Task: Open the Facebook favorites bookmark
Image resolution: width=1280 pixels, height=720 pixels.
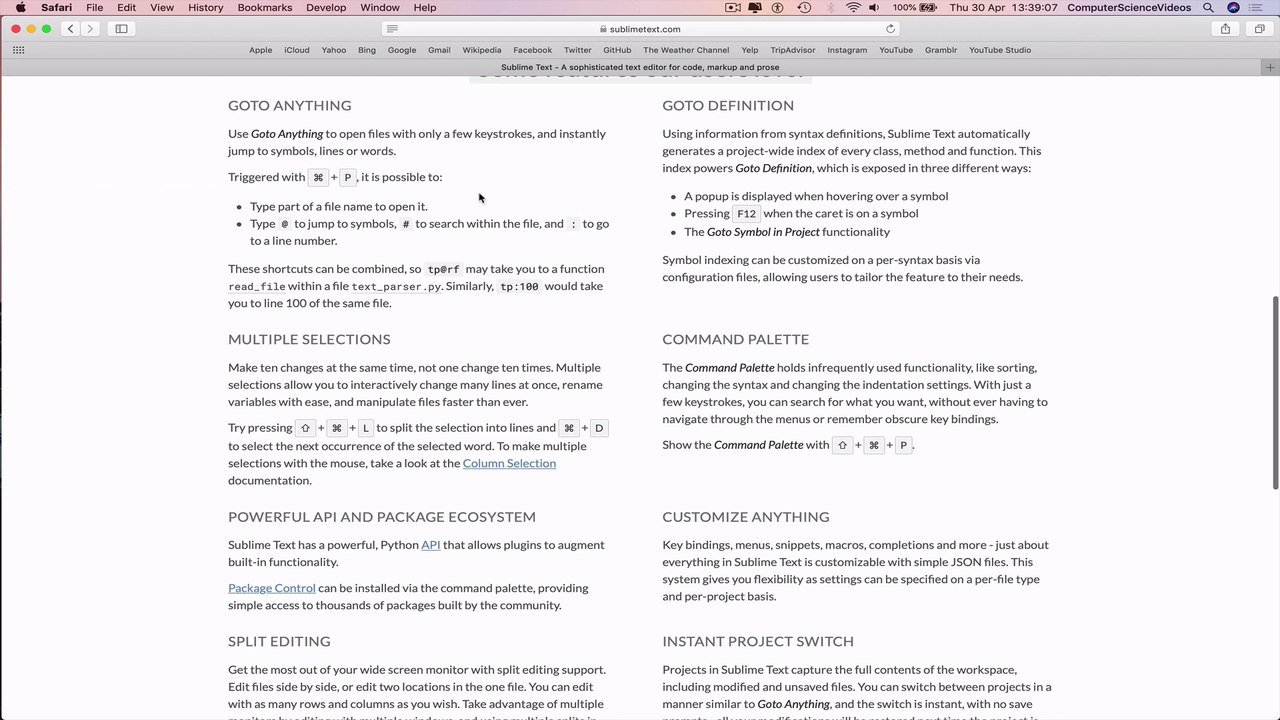Action: [x=532, y=50]
